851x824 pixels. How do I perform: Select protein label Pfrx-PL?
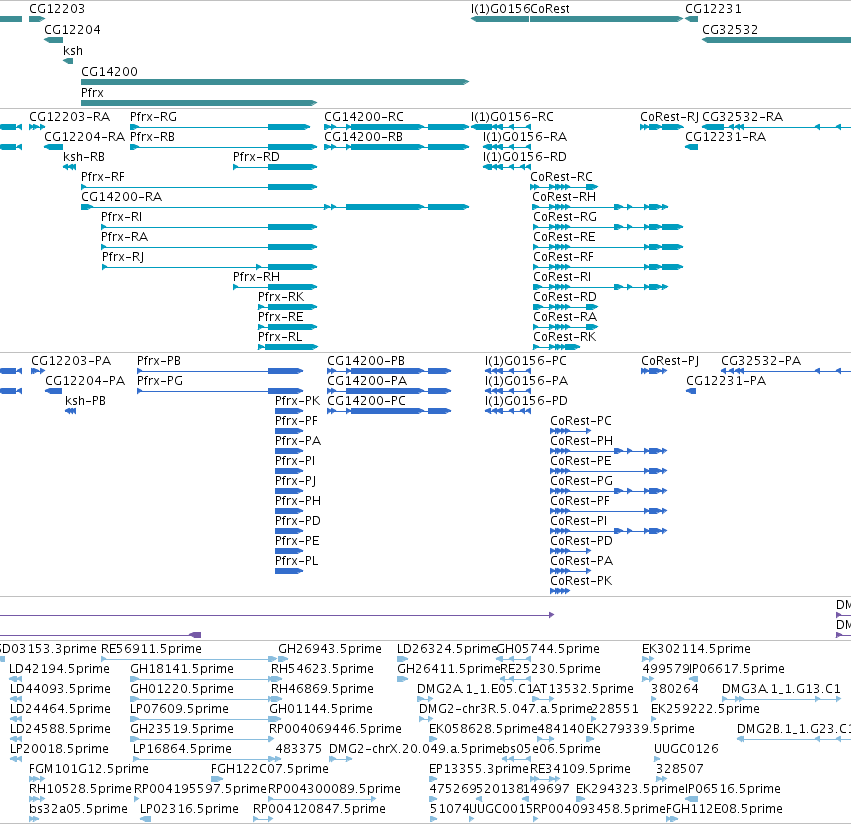tap(296, 561)
